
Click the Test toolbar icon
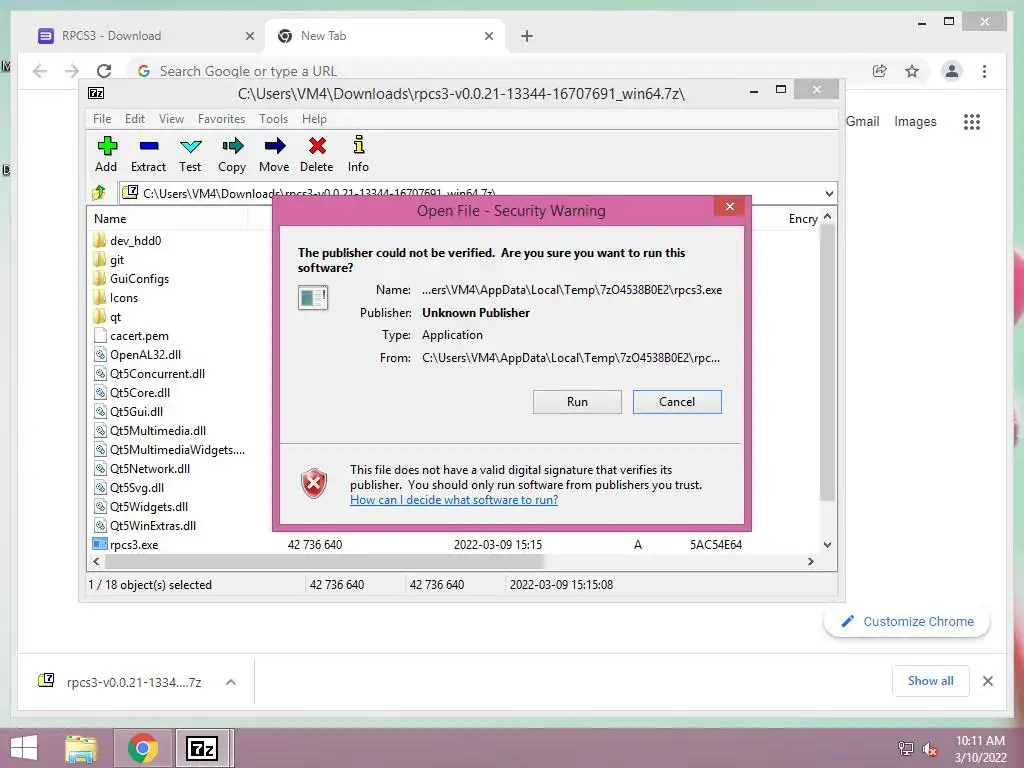tap(190, 154)
